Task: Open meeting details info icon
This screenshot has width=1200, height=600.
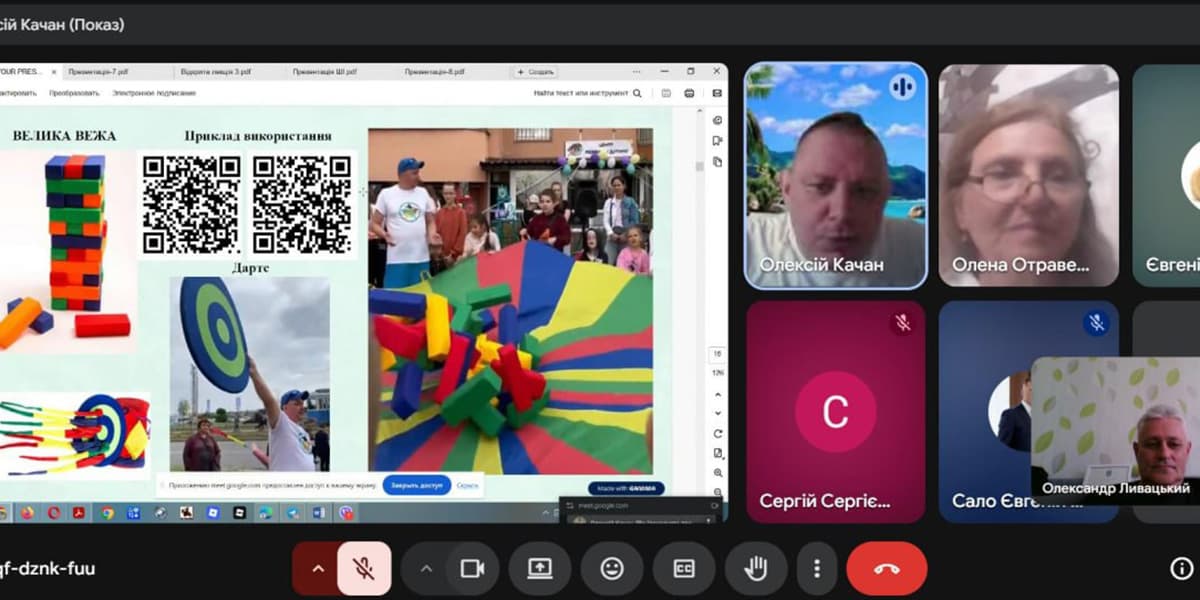Action: pos(1181,568)
